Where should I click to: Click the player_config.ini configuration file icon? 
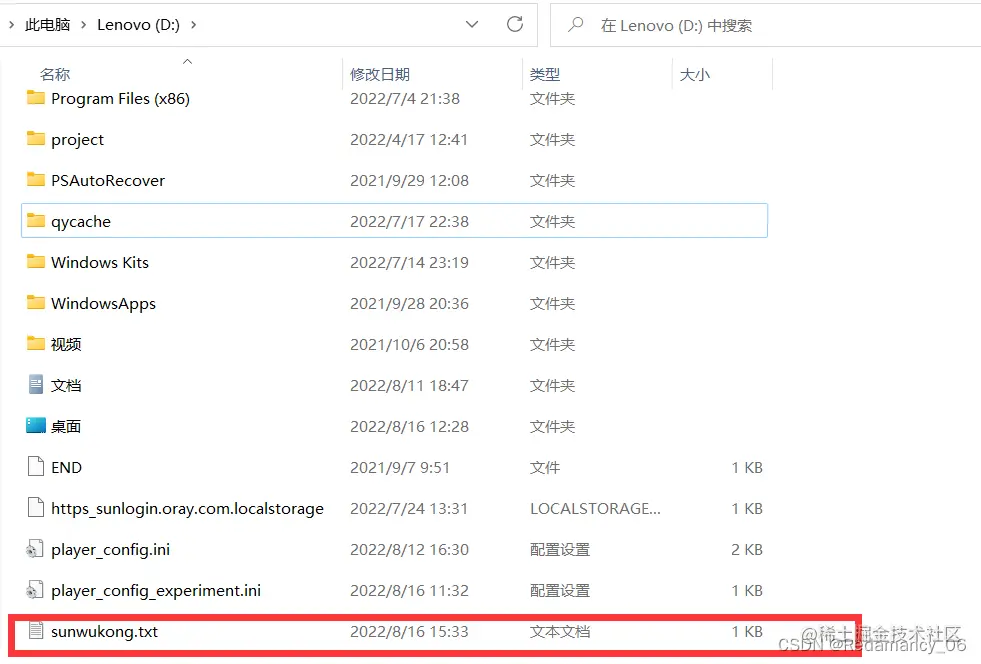tap(34, 549)
